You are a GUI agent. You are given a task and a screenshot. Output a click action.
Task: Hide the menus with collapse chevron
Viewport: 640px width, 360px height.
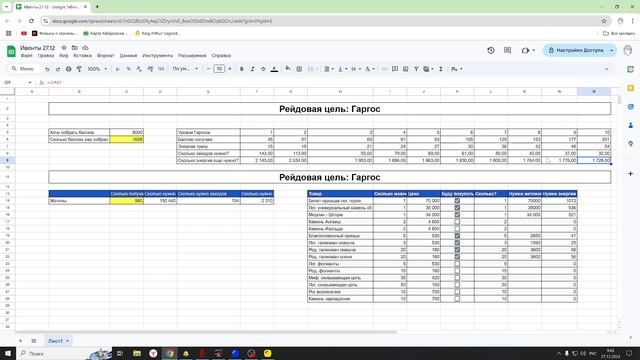[x=607, y=69]
